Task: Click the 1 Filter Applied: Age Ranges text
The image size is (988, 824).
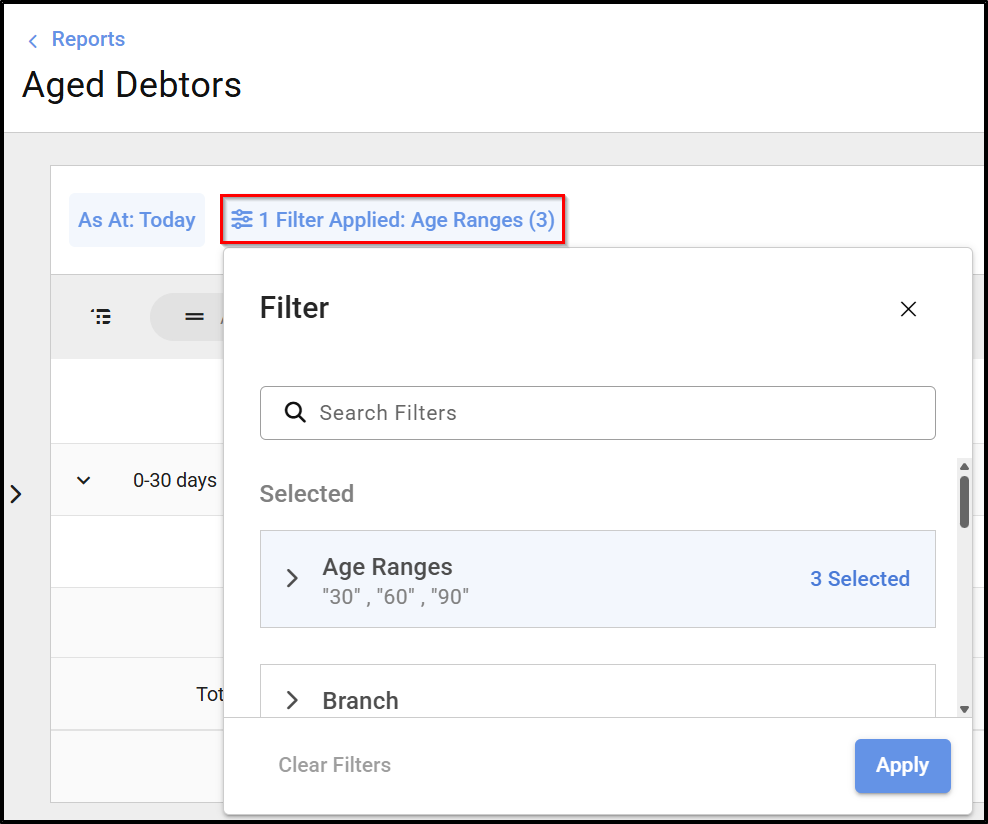Action: click(406, 220)
